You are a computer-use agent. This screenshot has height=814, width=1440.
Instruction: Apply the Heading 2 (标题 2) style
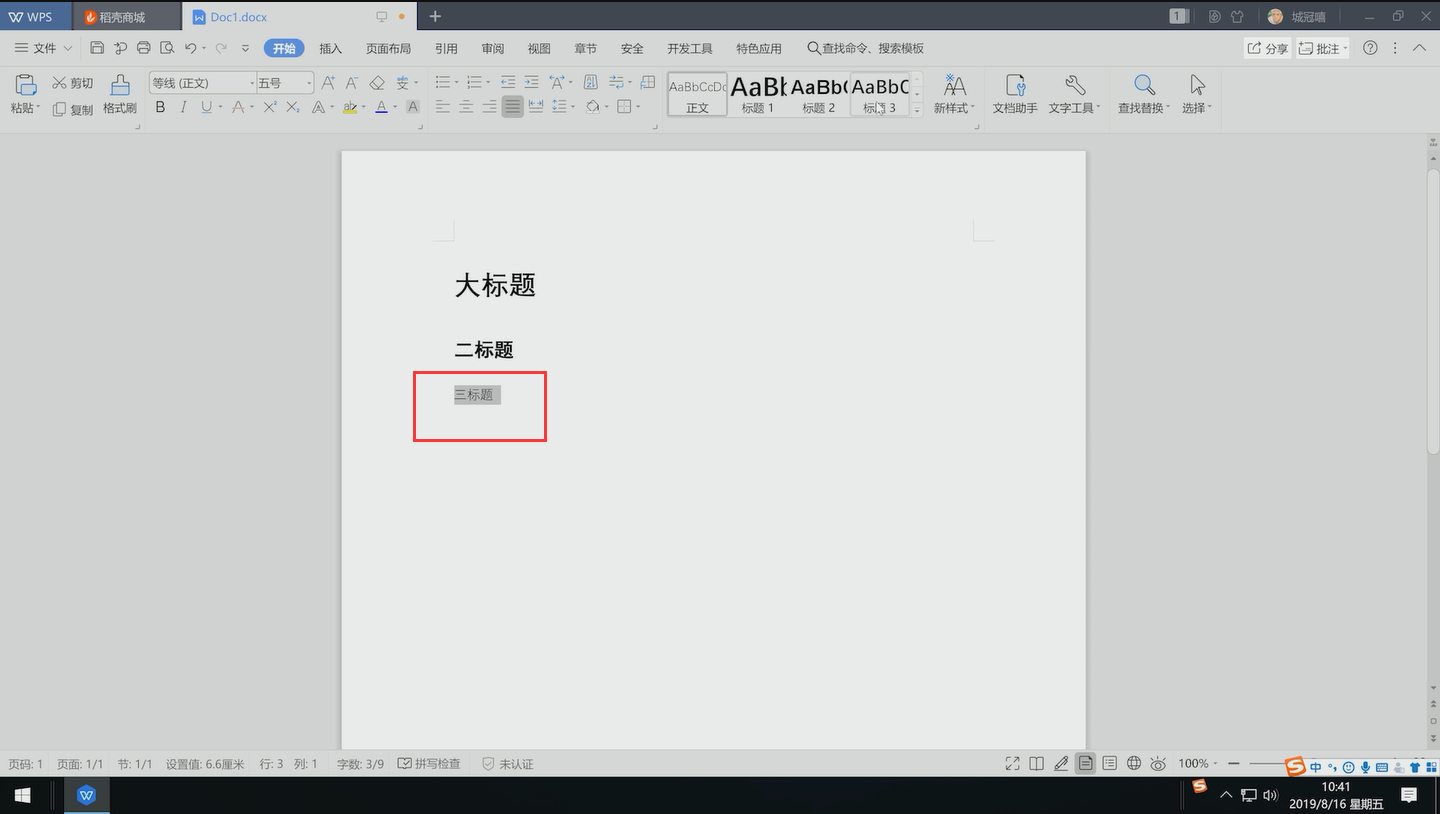(818, 95)
